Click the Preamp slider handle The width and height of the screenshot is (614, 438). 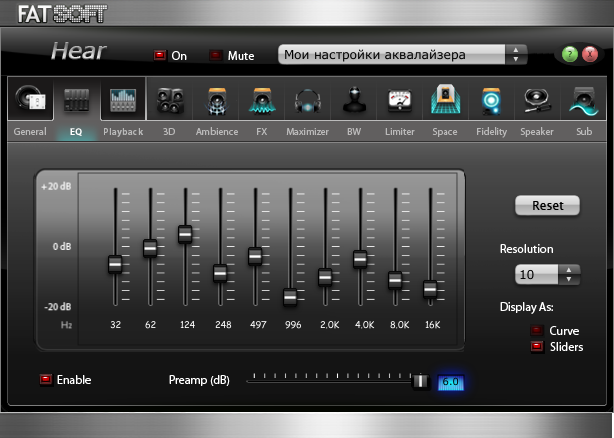(421, 381)
